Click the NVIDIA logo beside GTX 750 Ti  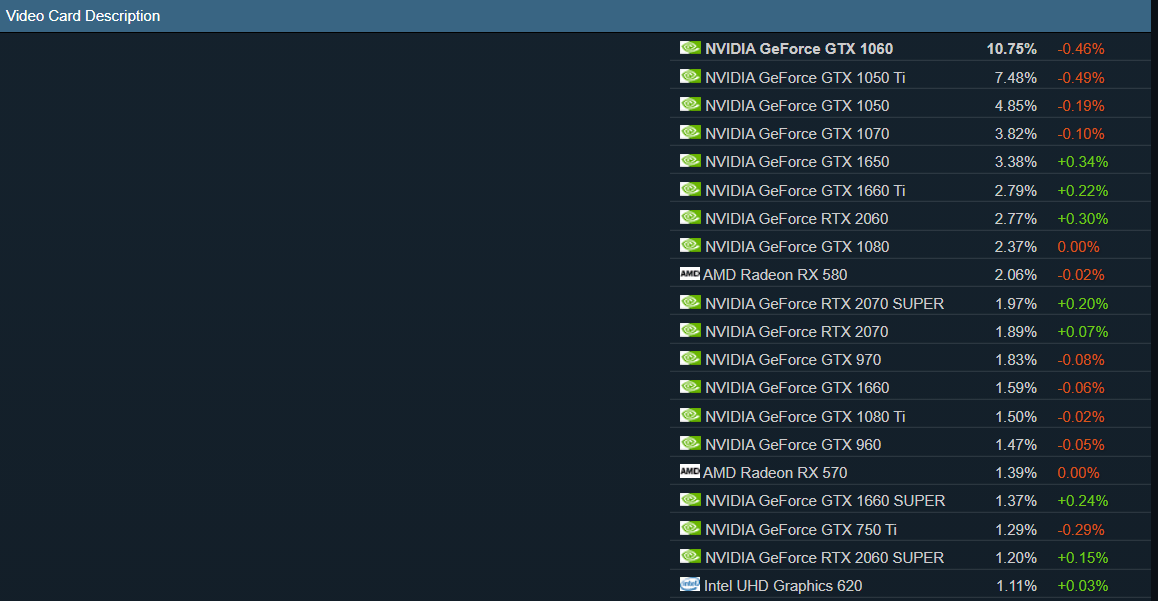pos(690,528)
